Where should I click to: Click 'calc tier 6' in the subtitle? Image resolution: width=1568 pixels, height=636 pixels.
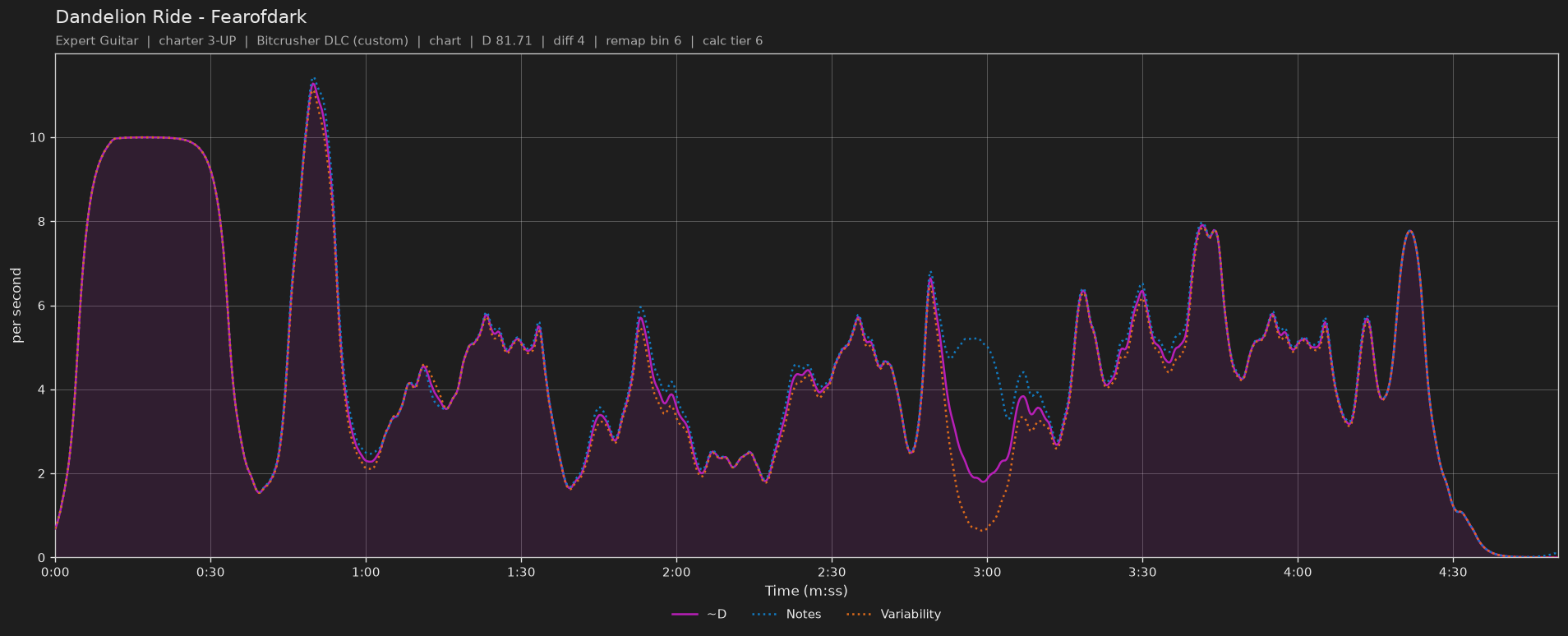click(732, 40)
